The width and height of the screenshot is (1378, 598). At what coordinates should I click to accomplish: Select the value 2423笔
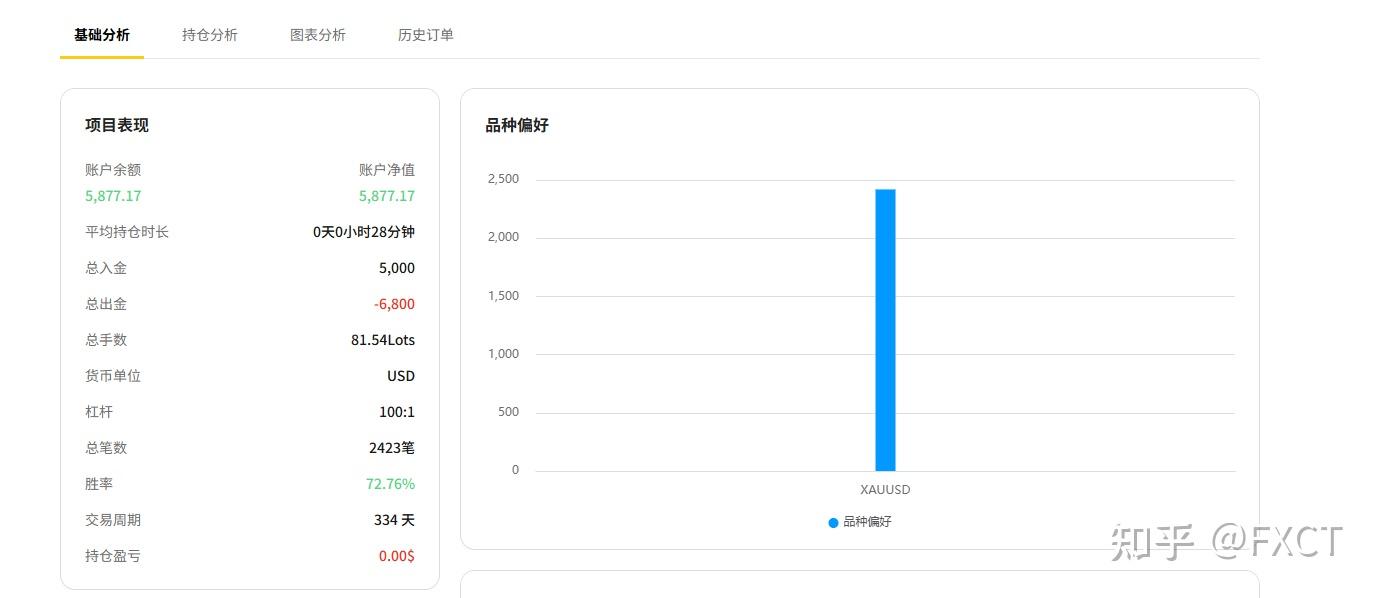point(392,448)
